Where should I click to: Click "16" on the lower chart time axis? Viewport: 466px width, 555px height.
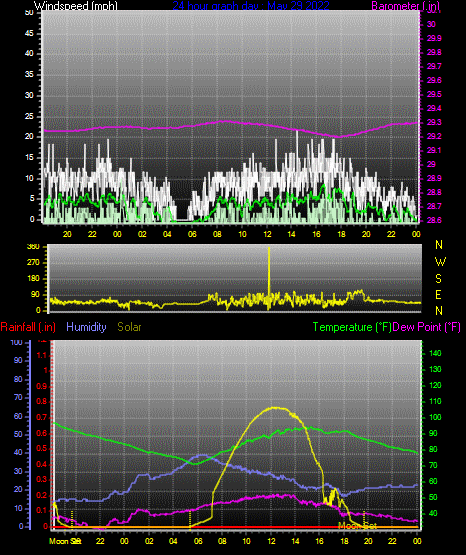coord(320,541)
